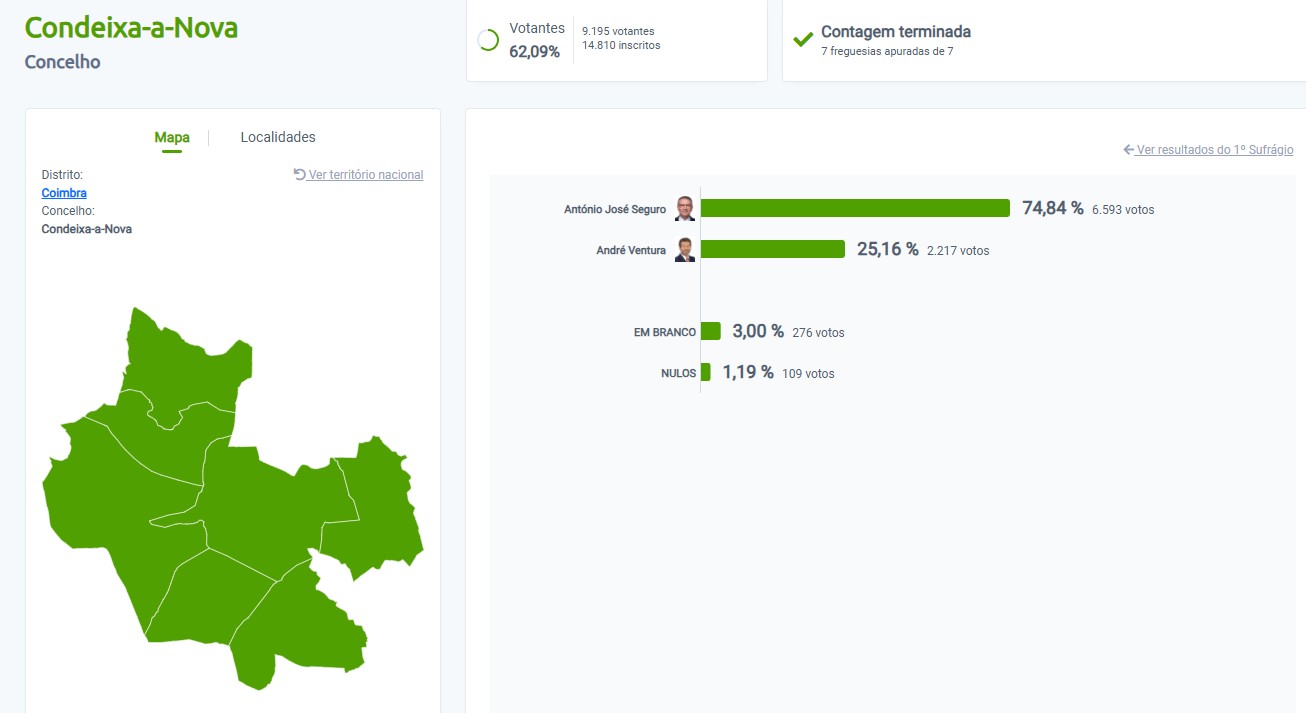This screenshot has height=713, width=1306.
Task: Select the 74,84 % result bar for Seguro
Action: click(x=855, y=208)
